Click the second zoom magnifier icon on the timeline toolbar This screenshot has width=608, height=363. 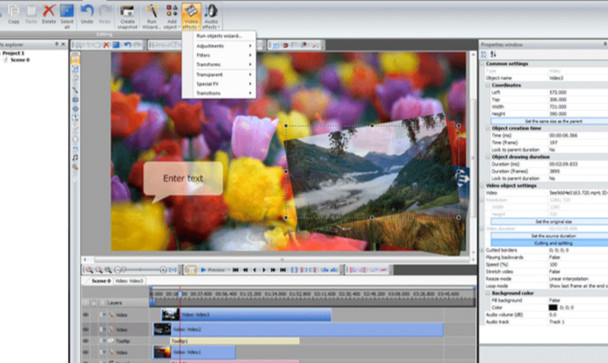[x=99, y=270]
